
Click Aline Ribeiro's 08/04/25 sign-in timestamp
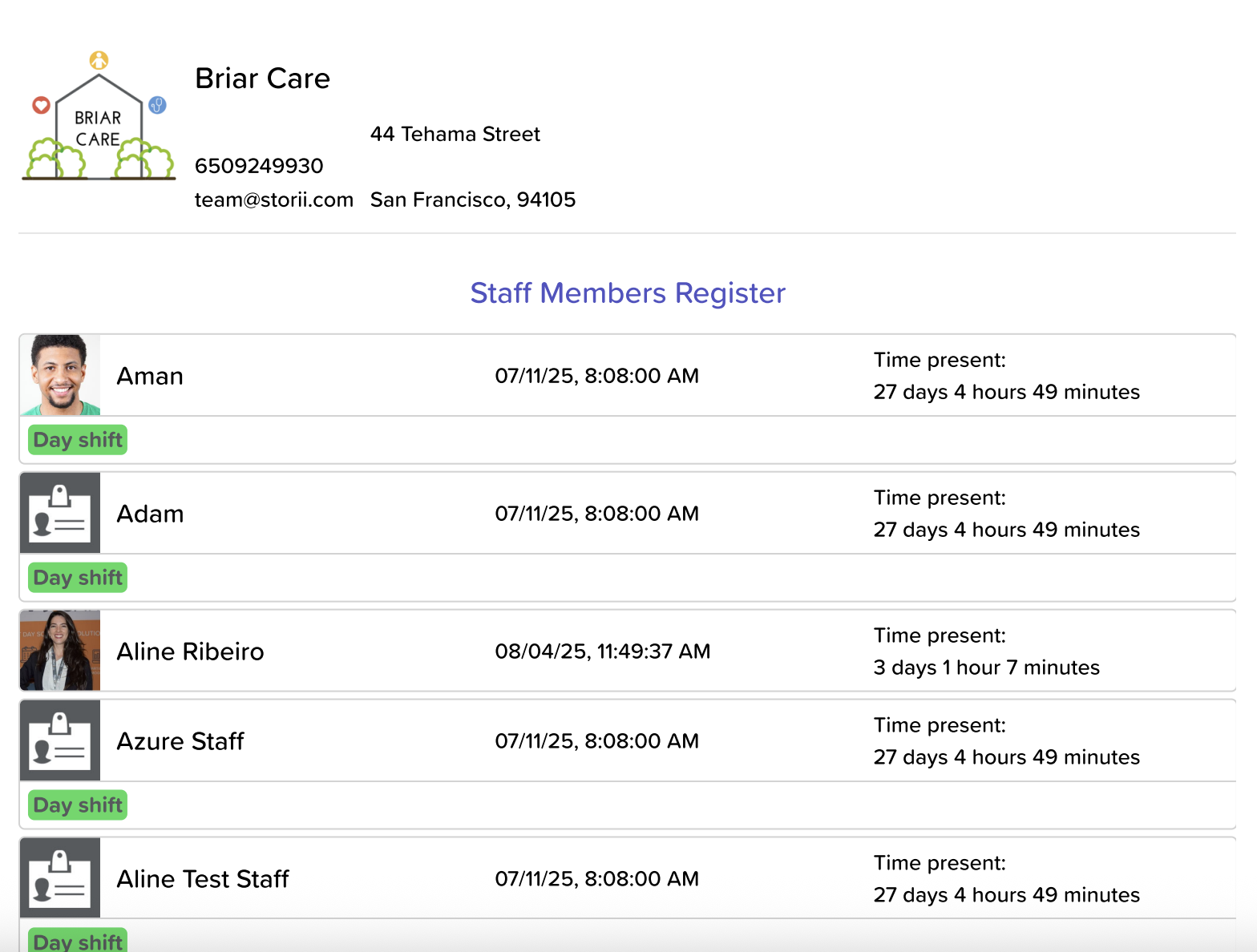tap(603, 651)
